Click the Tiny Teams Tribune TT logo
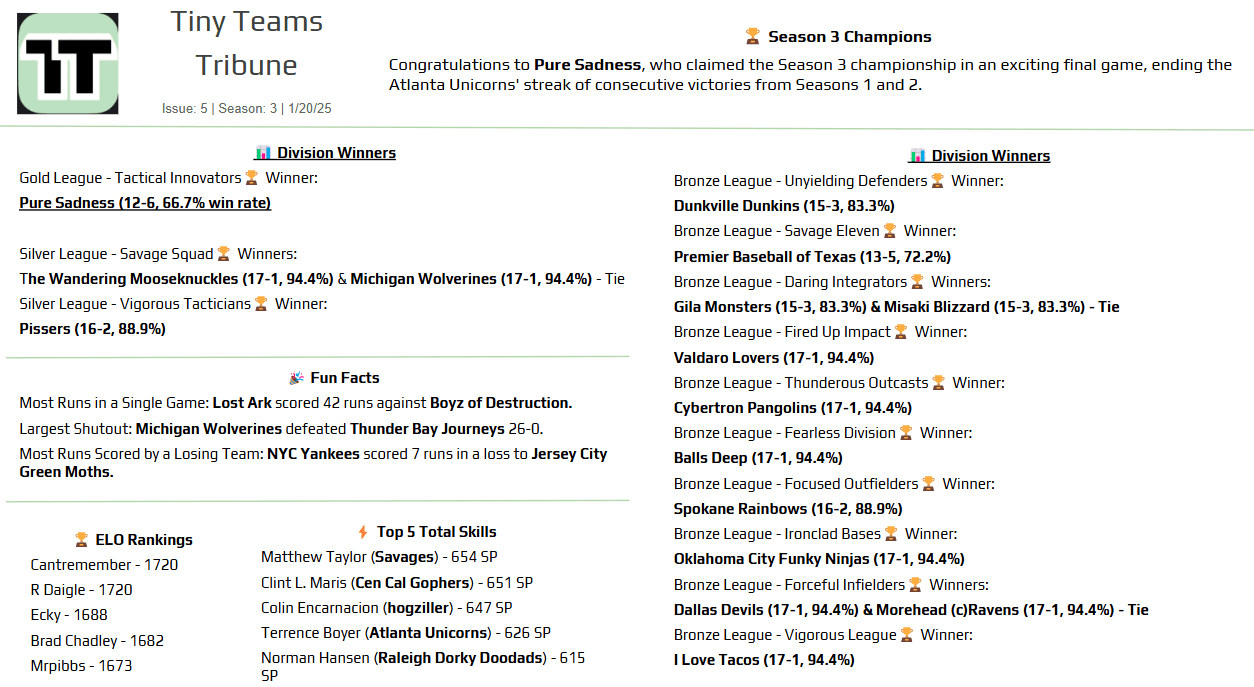This screenshot has height=687, width=1254. pos(68,63)
